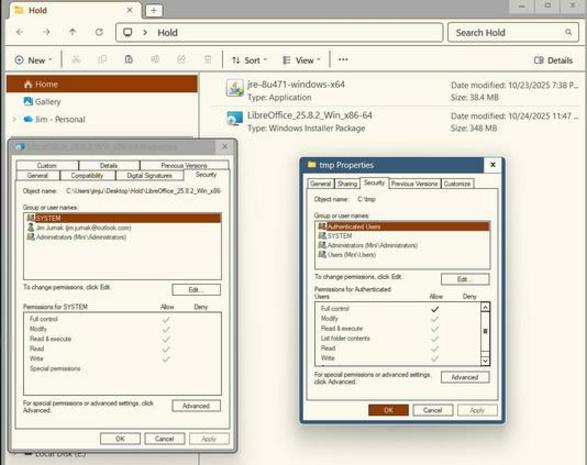The image size is (587, 465).
Task: Open General tab in tmp Properties
Action: click(320, 184)
